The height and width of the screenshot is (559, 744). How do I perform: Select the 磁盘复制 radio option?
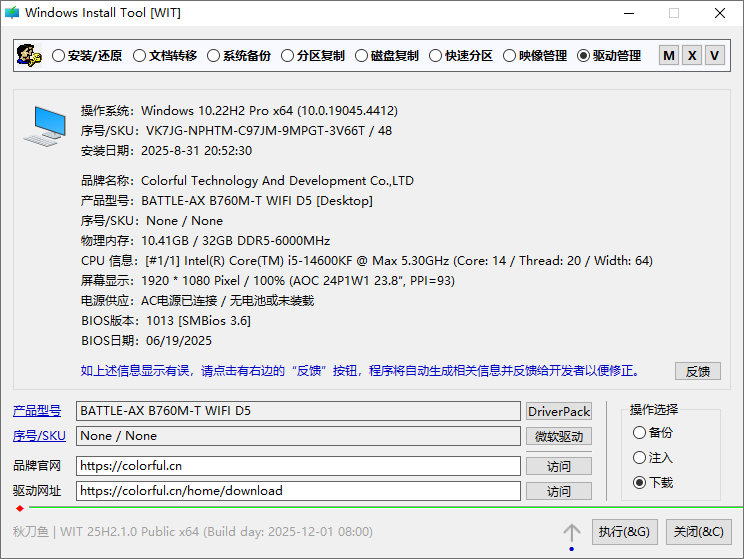point(387,56)
